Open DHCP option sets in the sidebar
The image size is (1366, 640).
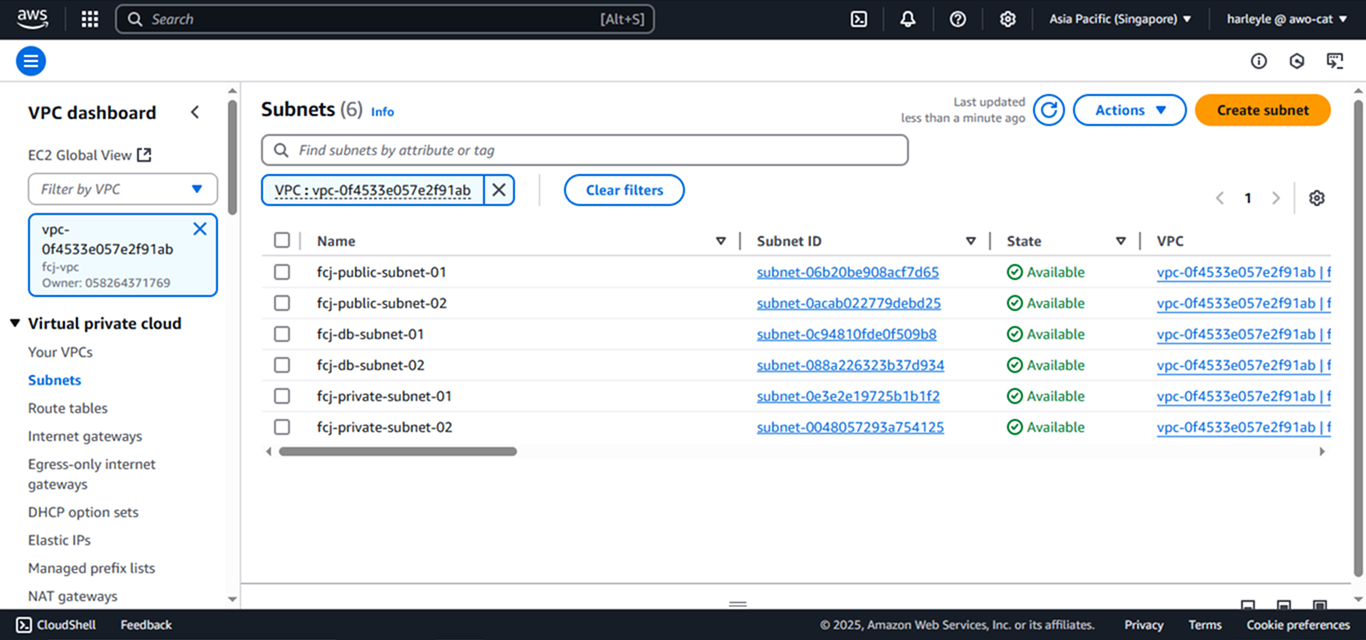point(83,512)
